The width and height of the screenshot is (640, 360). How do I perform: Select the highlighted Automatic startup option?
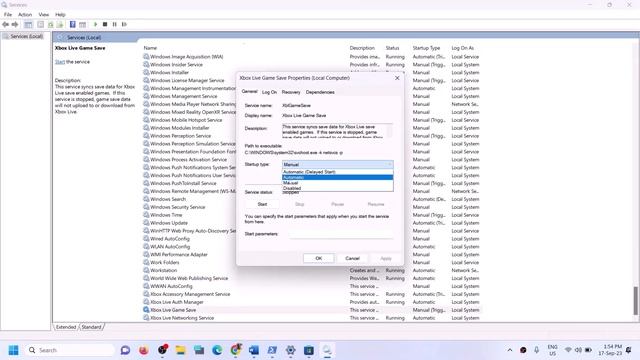338,178
